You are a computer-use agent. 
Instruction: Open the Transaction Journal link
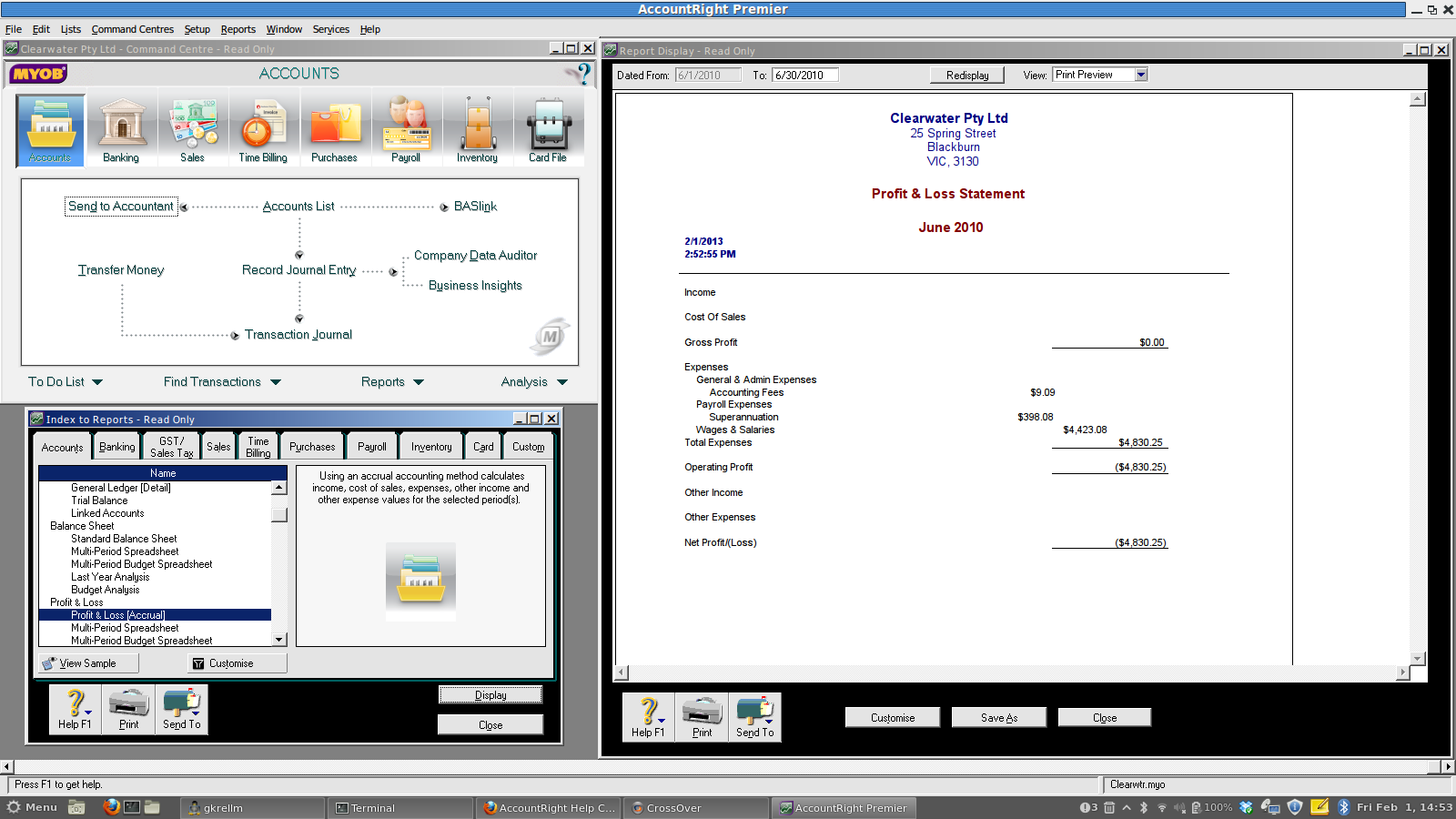coord(298,335)
